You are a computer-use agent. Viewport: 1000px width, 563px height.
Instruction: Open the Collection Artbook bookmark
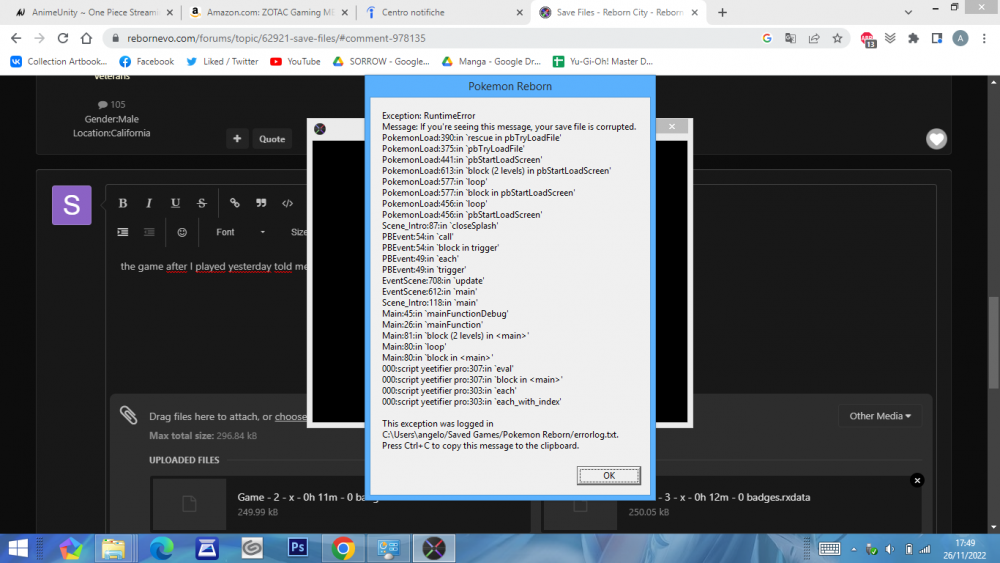59,61
